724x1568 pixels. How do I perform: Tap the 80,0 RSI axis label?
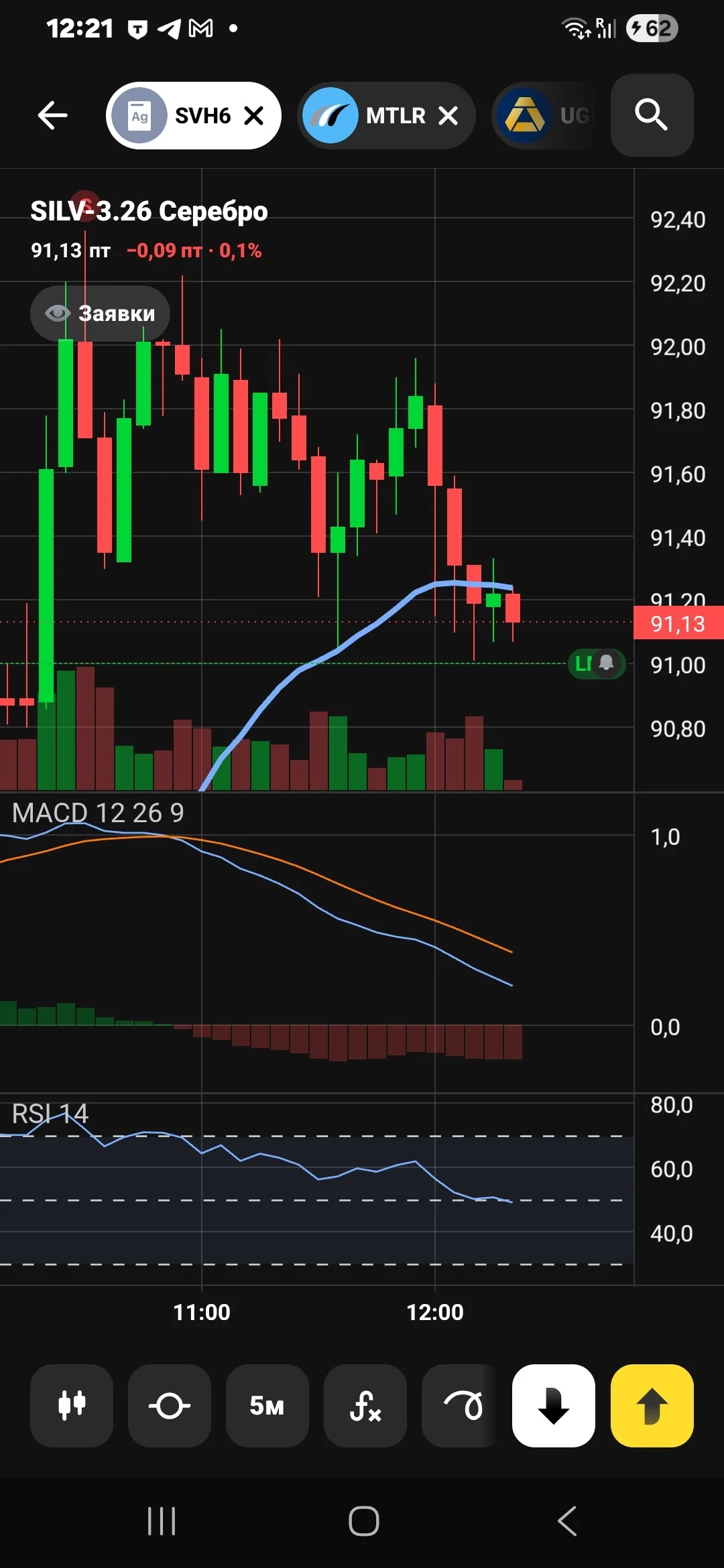(x=672, y=1104)
